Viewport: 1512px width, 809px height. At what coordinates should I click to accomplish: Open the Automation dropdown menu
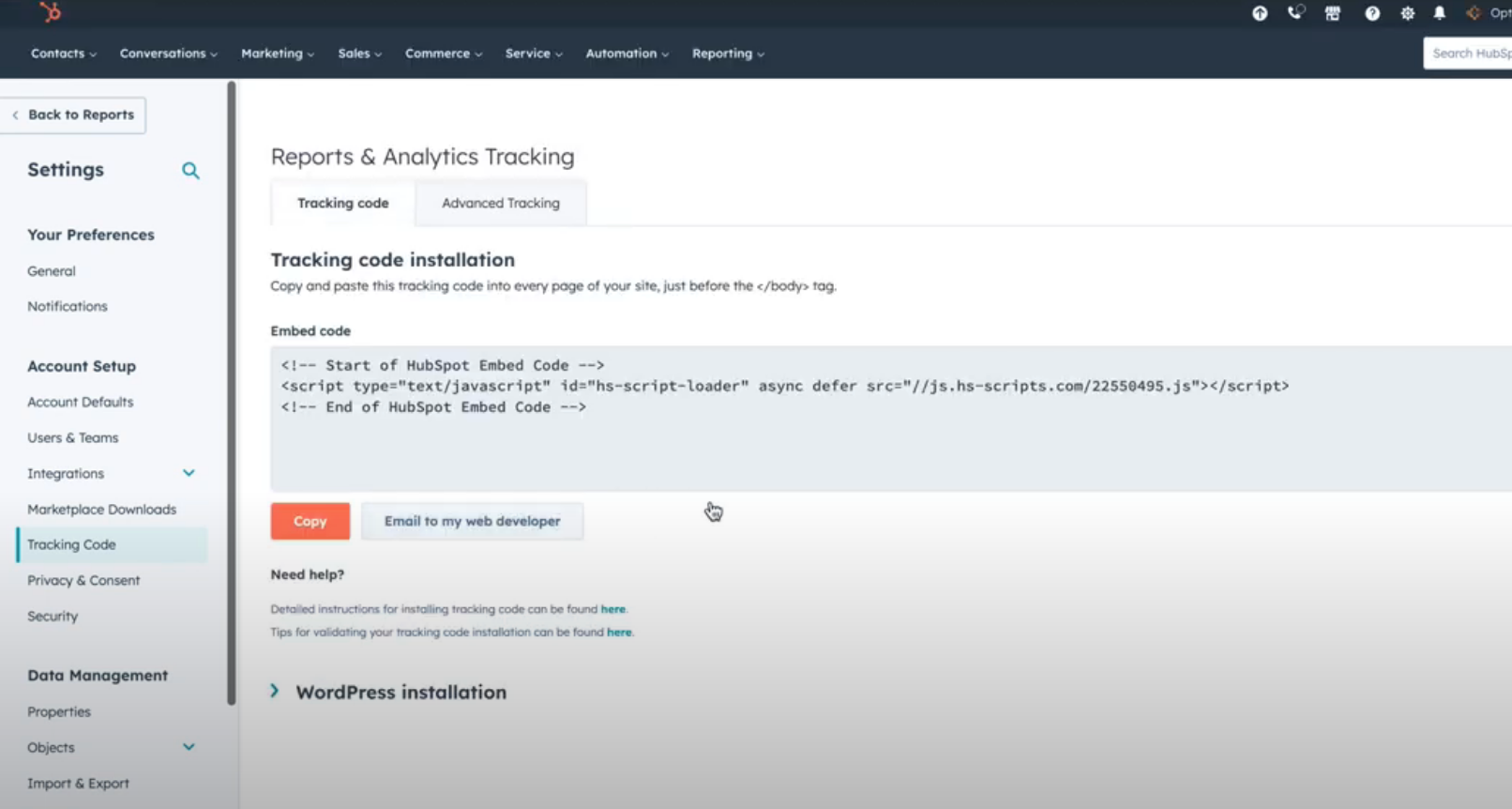click(627, 53)
